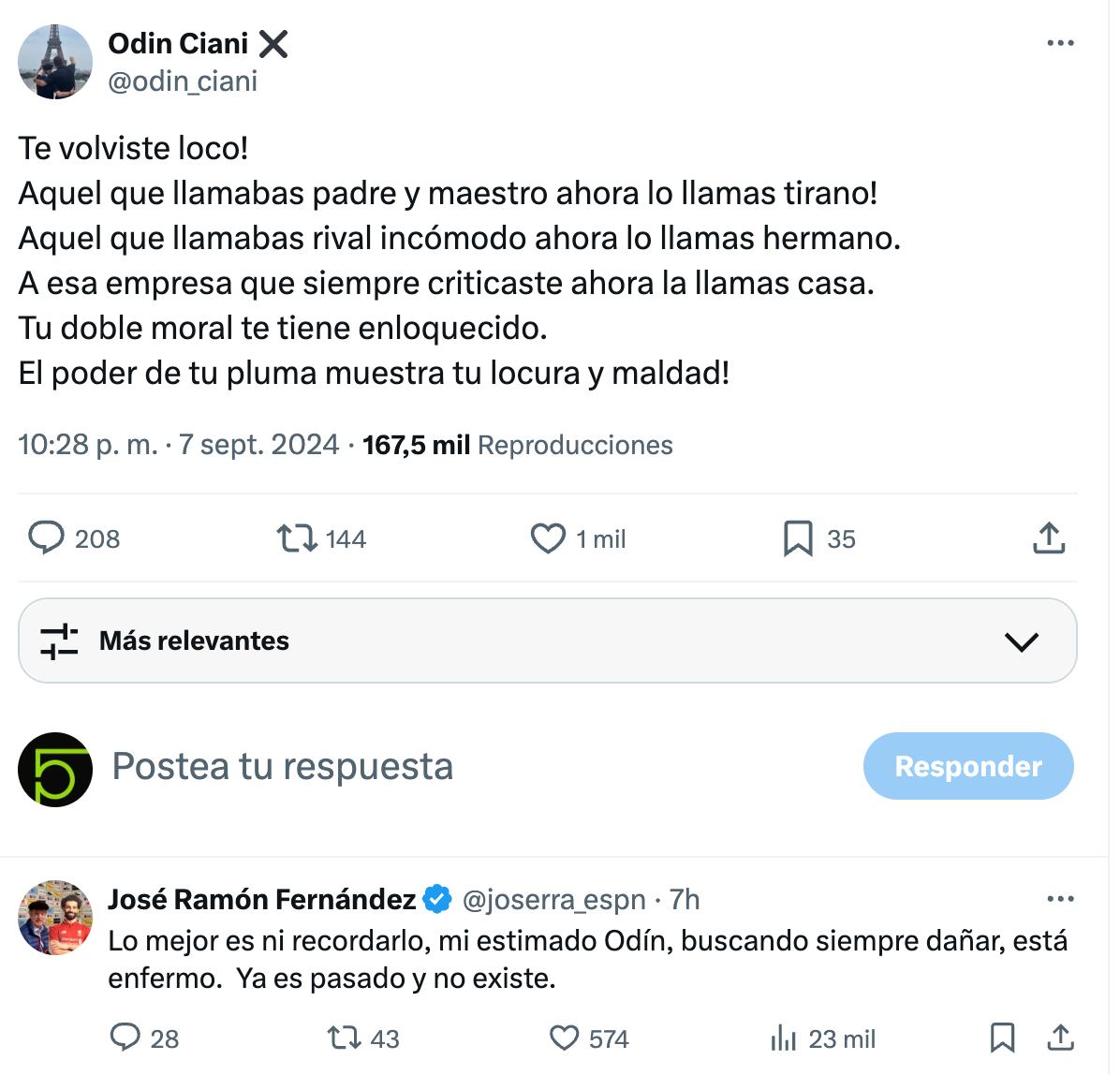Open Odin Ciani's profile picture
The width and height of the screenshot is (1120, 1075).
(55, 62)
